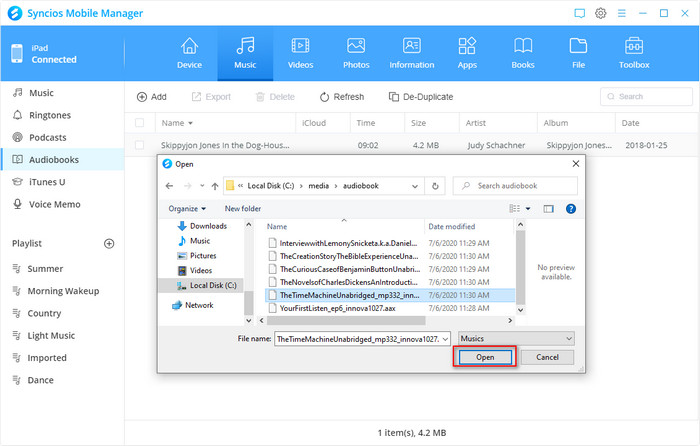Add a new playlist with plus icon
700x446 pixels.
click(109, 243)
